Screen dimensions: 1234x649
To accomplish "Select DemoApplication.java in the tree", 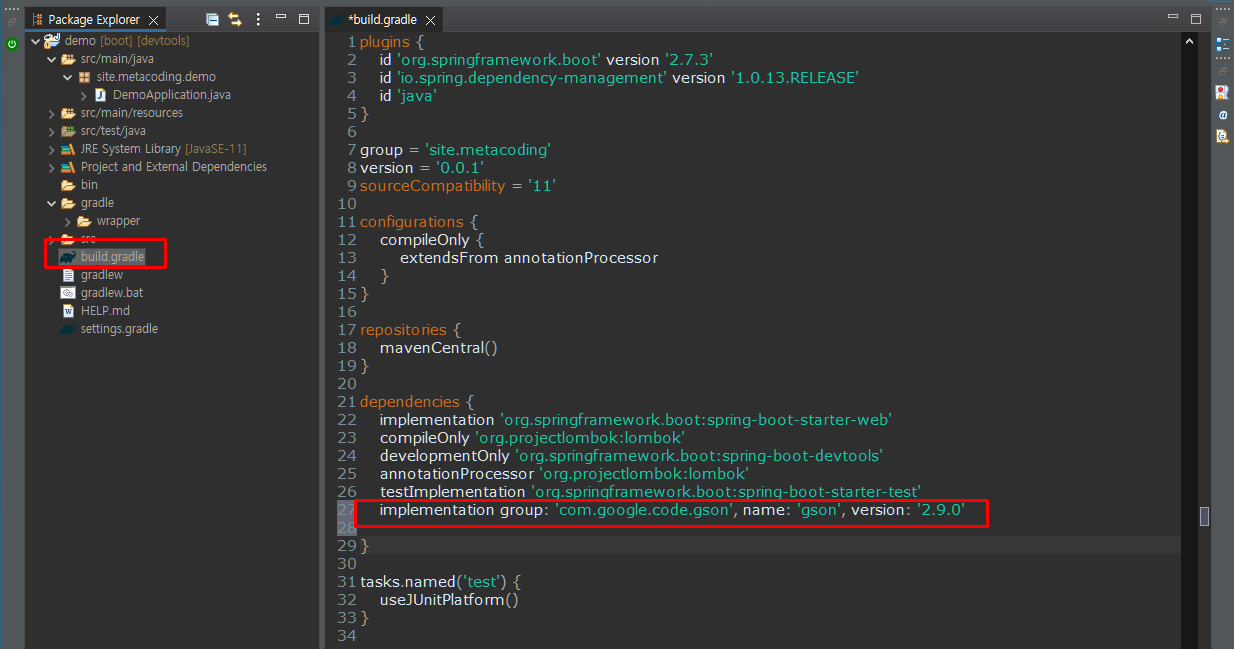I will tap(163, 95).
